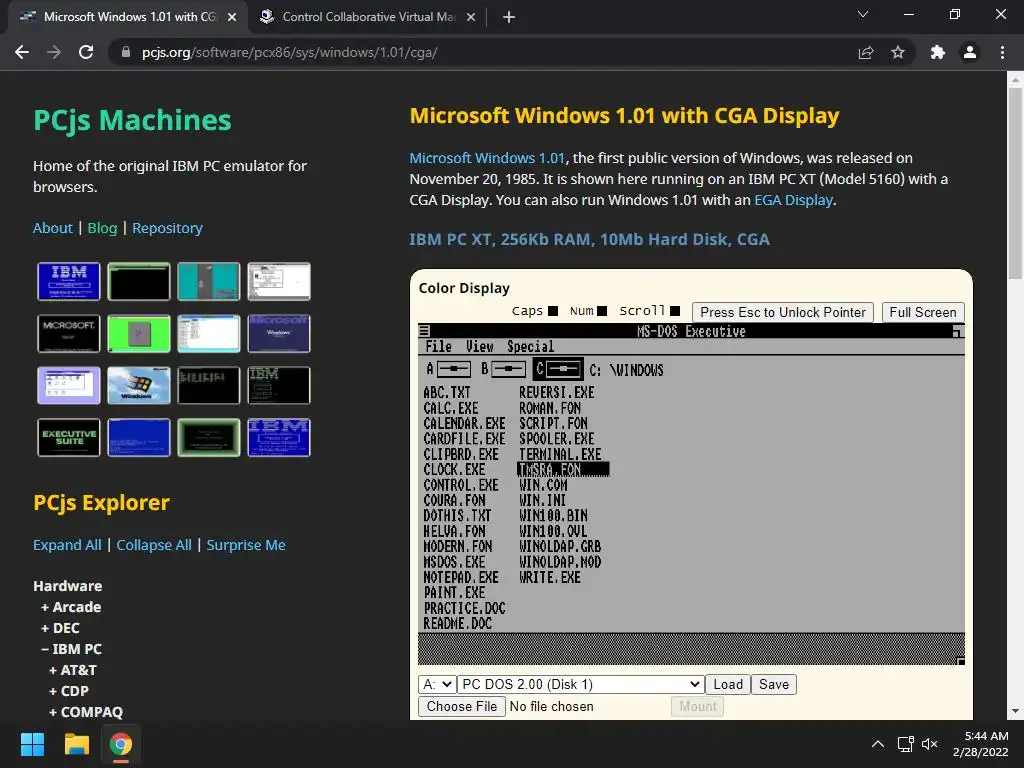The width and height of the screenshot is (1024, 768).
Task: Click the share page icon in address bar
Action: [x=866, y=52]
